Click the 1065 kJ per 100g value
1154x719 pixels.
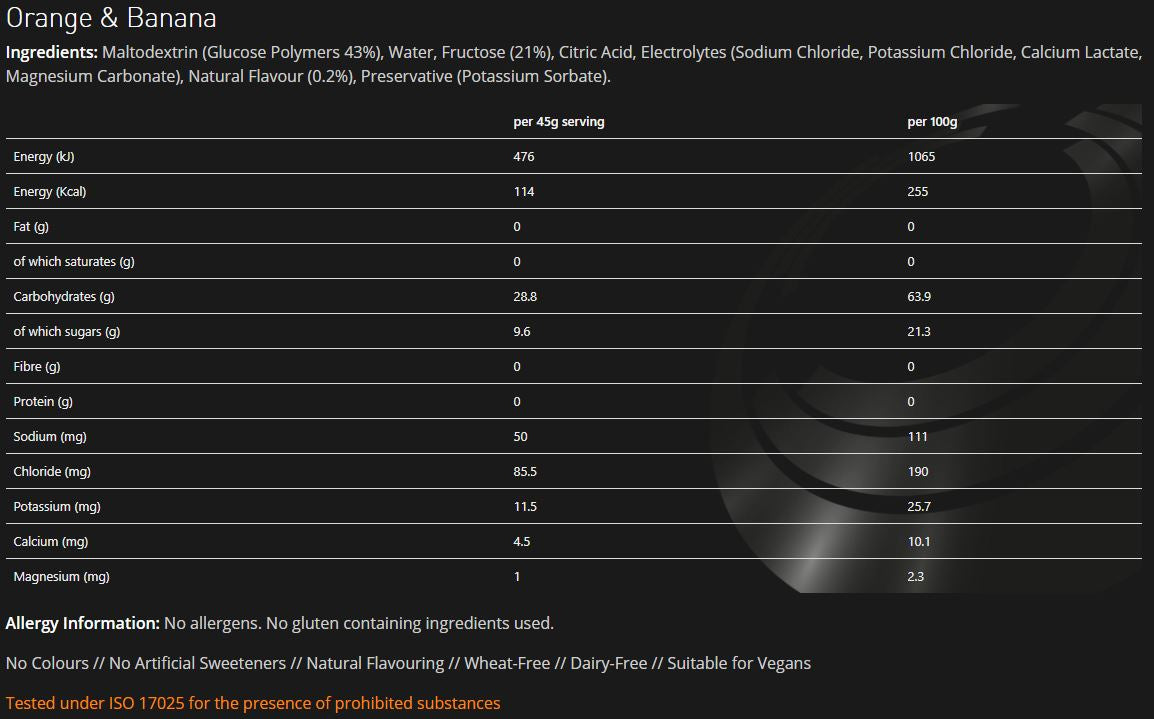(921, 157)
